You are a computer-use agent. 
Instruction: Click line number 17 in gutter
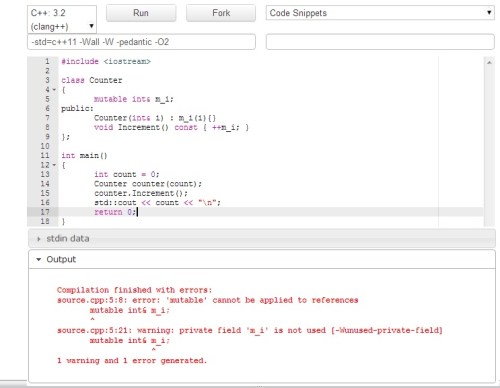tap(45, 212)
